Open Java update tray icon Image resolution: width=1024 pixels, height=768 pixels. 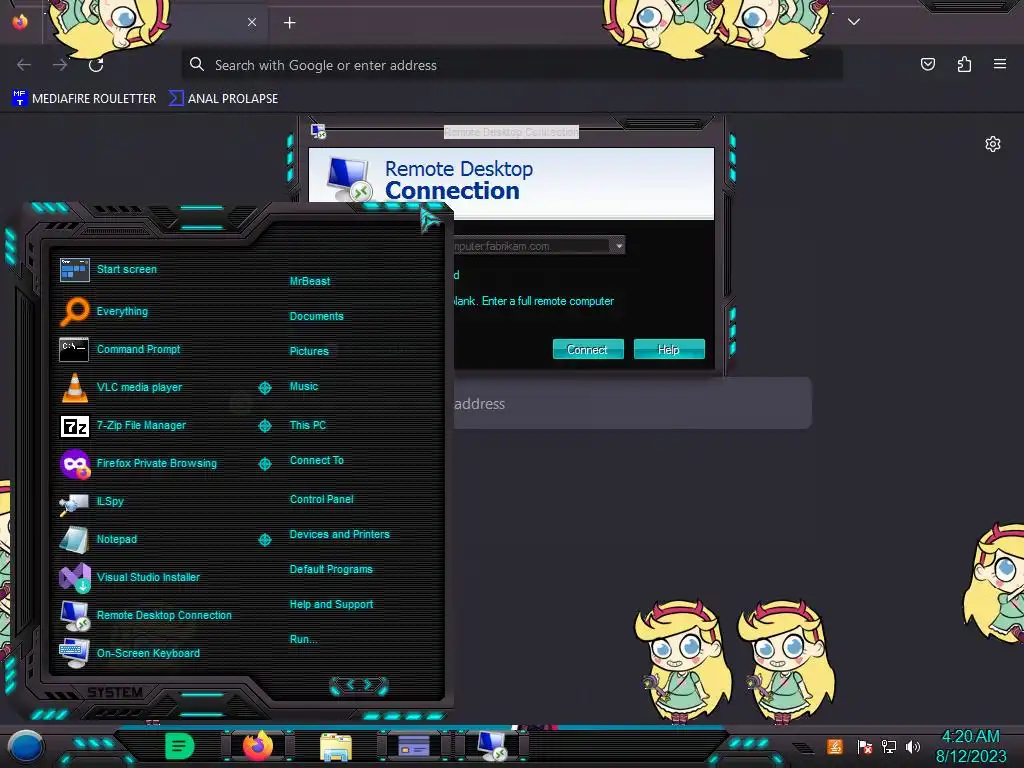pyautogui.click(x=835, y=746)
